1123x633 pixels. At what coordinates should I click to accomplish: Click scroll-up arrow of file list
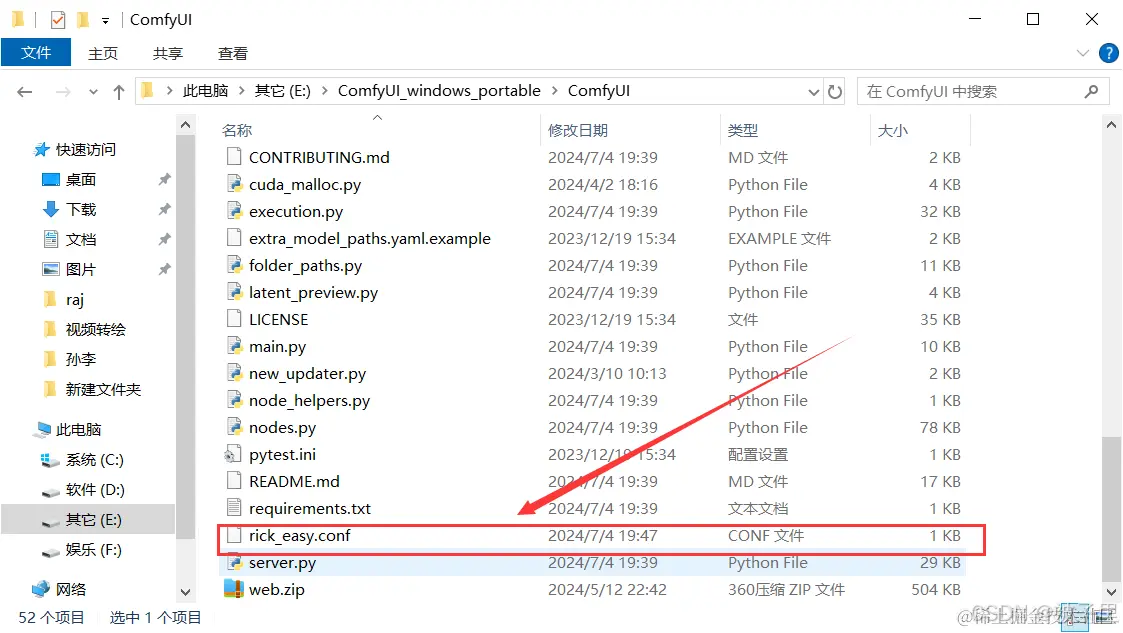point(1111,125)
